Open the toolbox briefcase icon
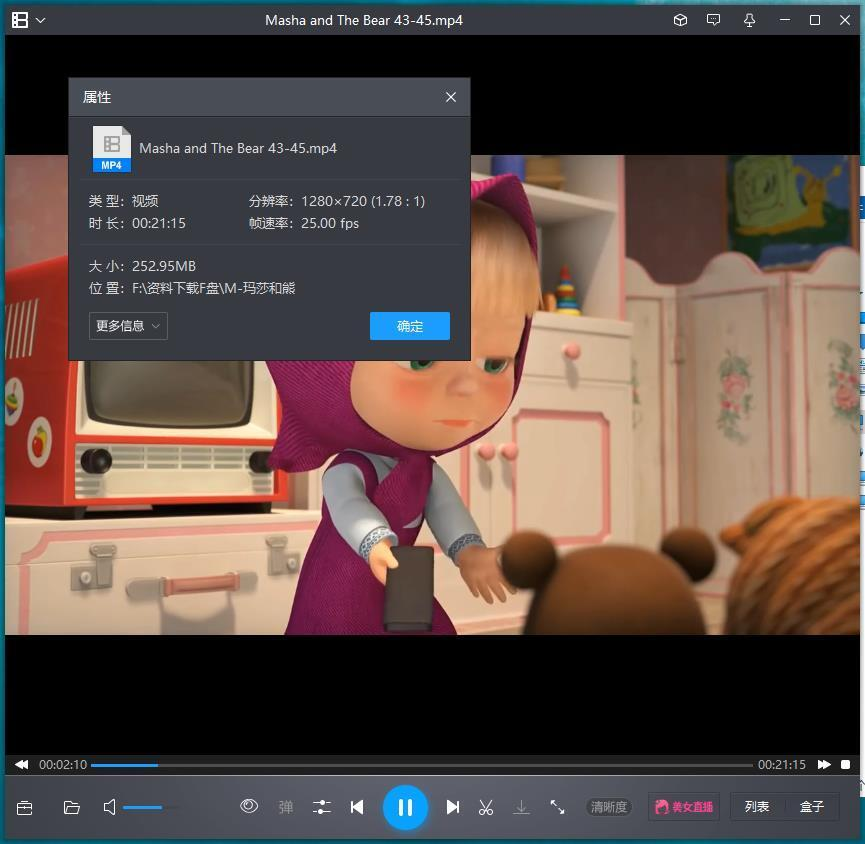The height and width of the screenshot is (844, 865). point(25,807)
